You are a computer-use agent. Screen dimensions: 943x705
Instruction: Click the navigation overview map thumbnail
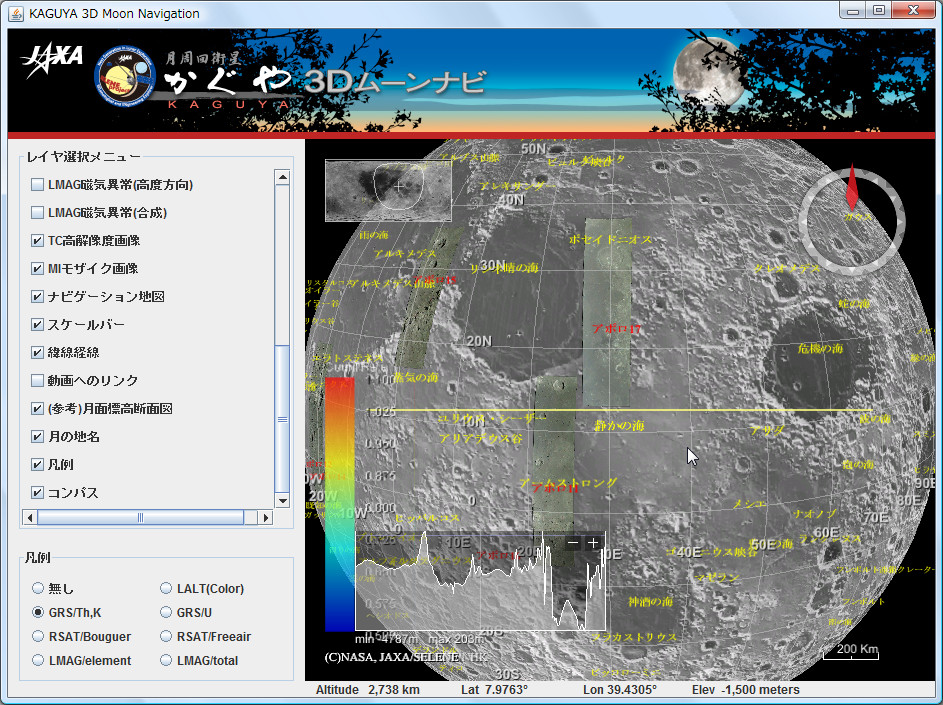pyautogui.click(x=388, y=190)
